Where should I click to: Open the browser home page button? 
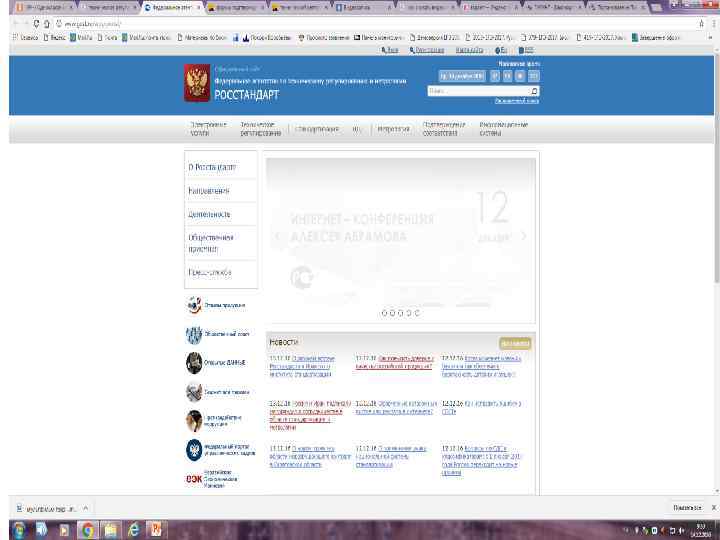46,23
